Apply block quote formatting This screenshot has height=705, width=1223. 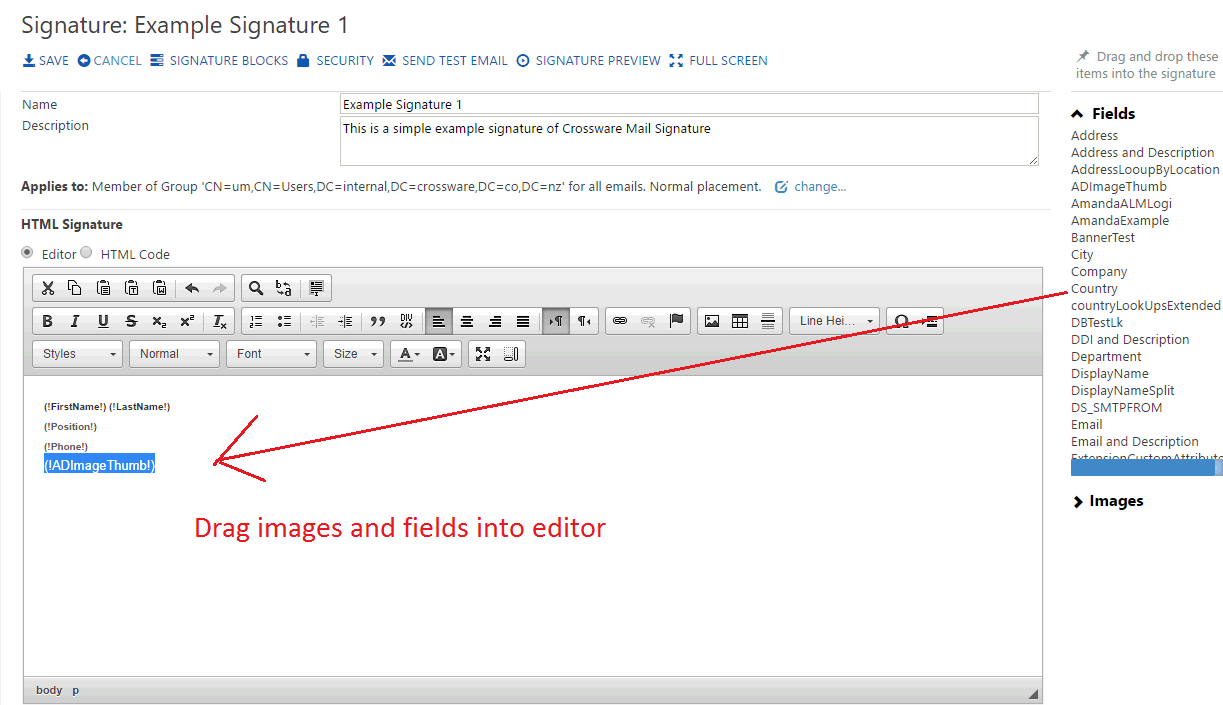point(378,321)
